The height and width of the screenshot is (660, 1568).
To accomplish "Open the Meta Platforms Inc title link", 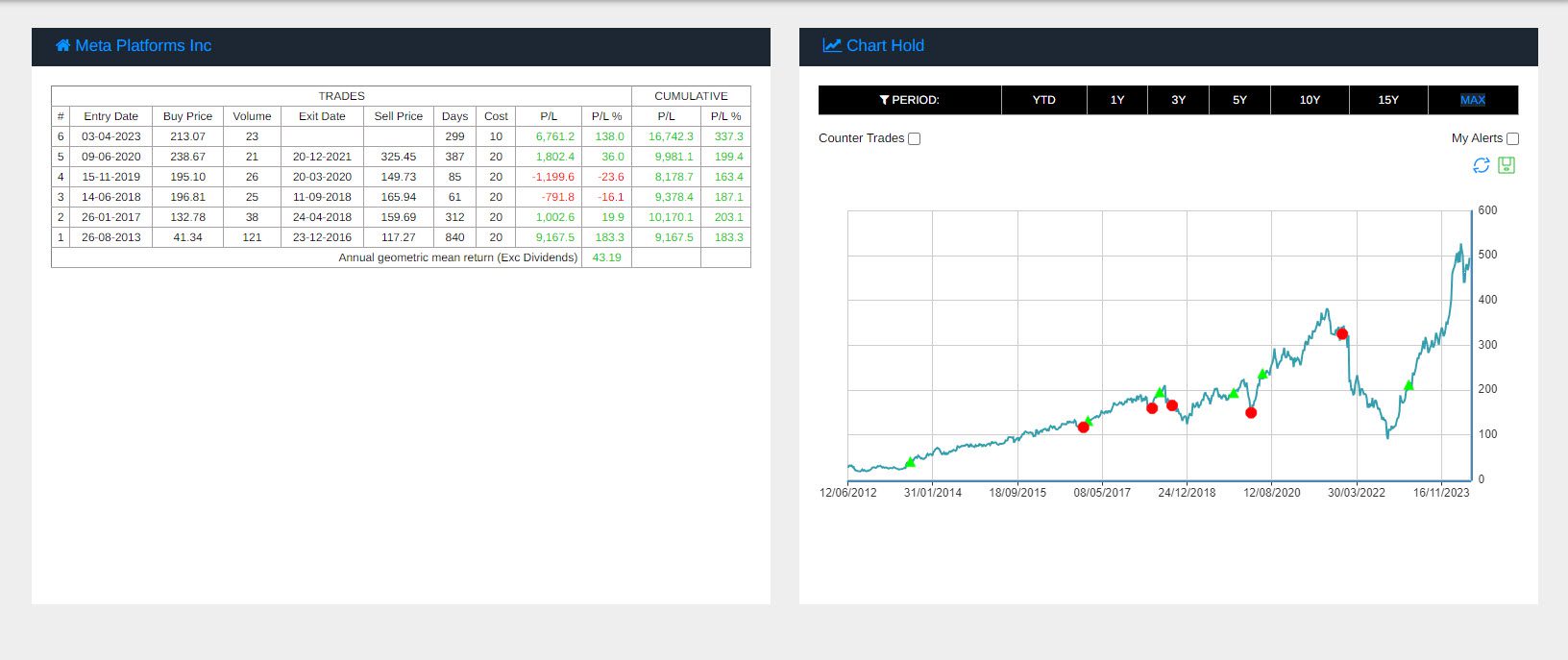I will [x=143, y=45].
